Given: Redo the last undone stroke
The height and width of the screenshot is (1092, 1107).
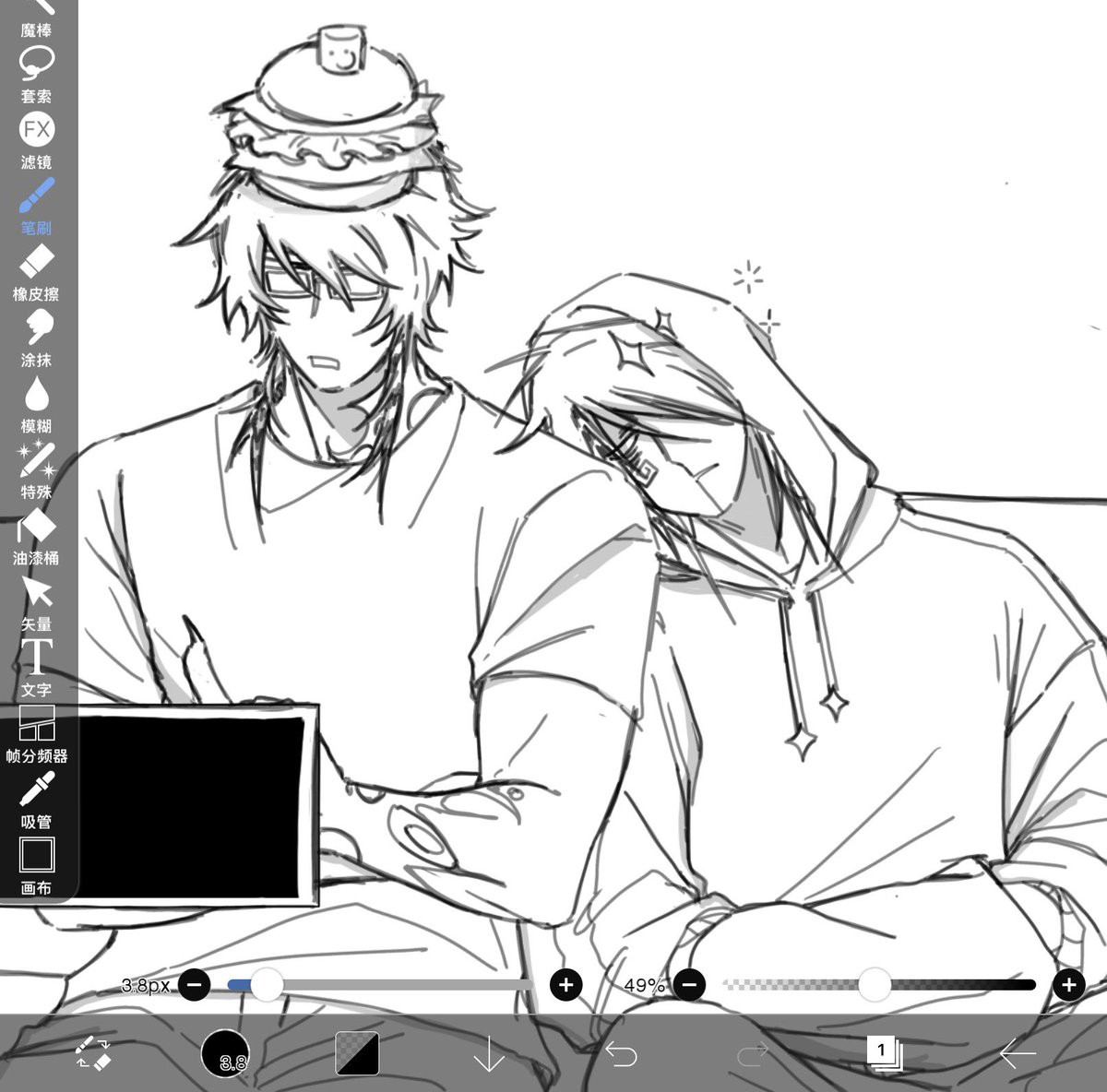Looking at the screenshot, I should click(x=753, y=1052).
